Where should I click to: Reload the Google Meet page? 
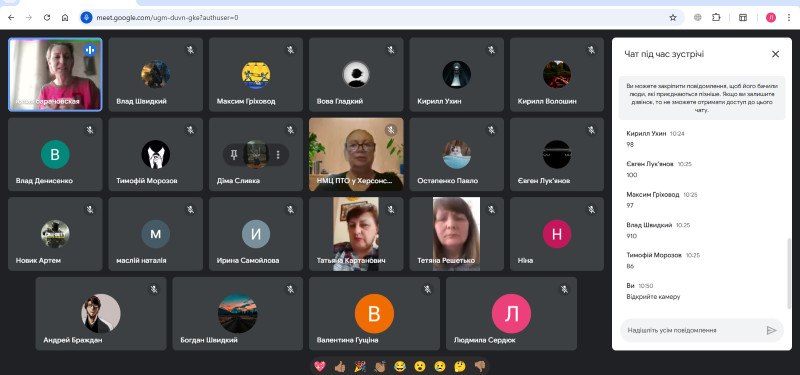47,17
